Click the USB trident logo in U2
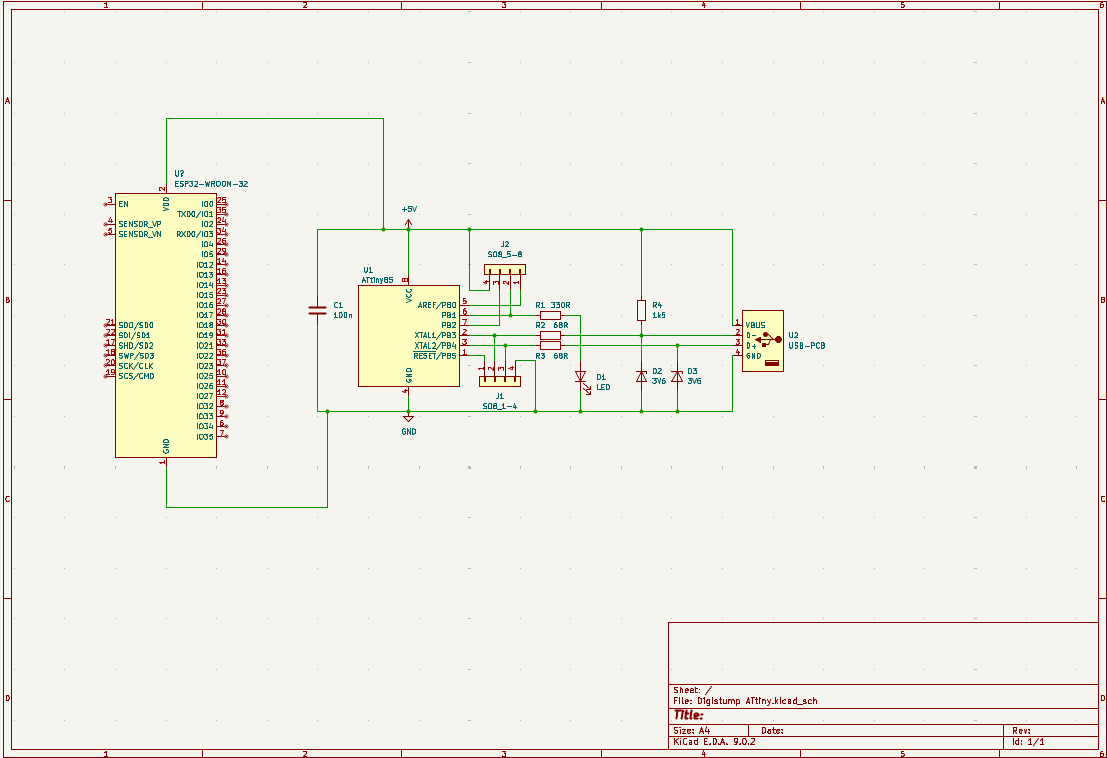The height and width of the screenshot is (758, 1108). (768, 340)
